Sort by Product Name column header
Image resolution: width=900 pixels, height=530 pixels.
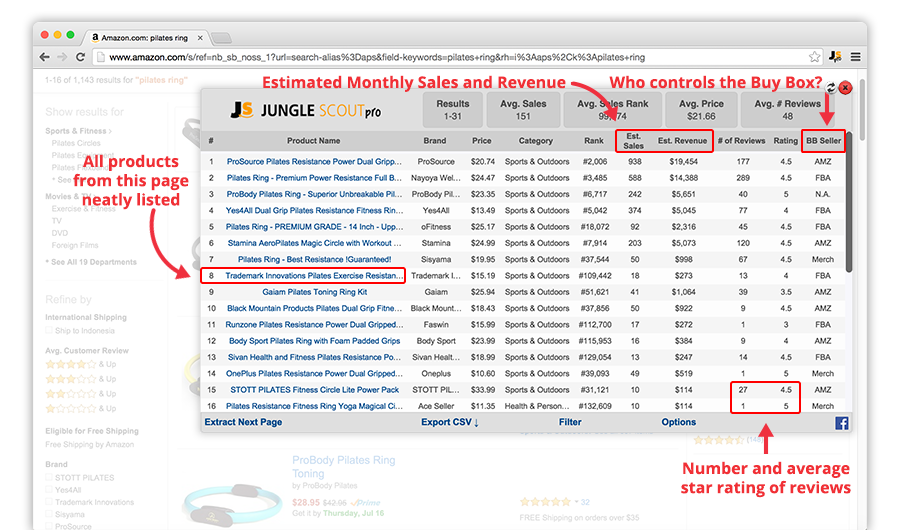coord(313,141)
